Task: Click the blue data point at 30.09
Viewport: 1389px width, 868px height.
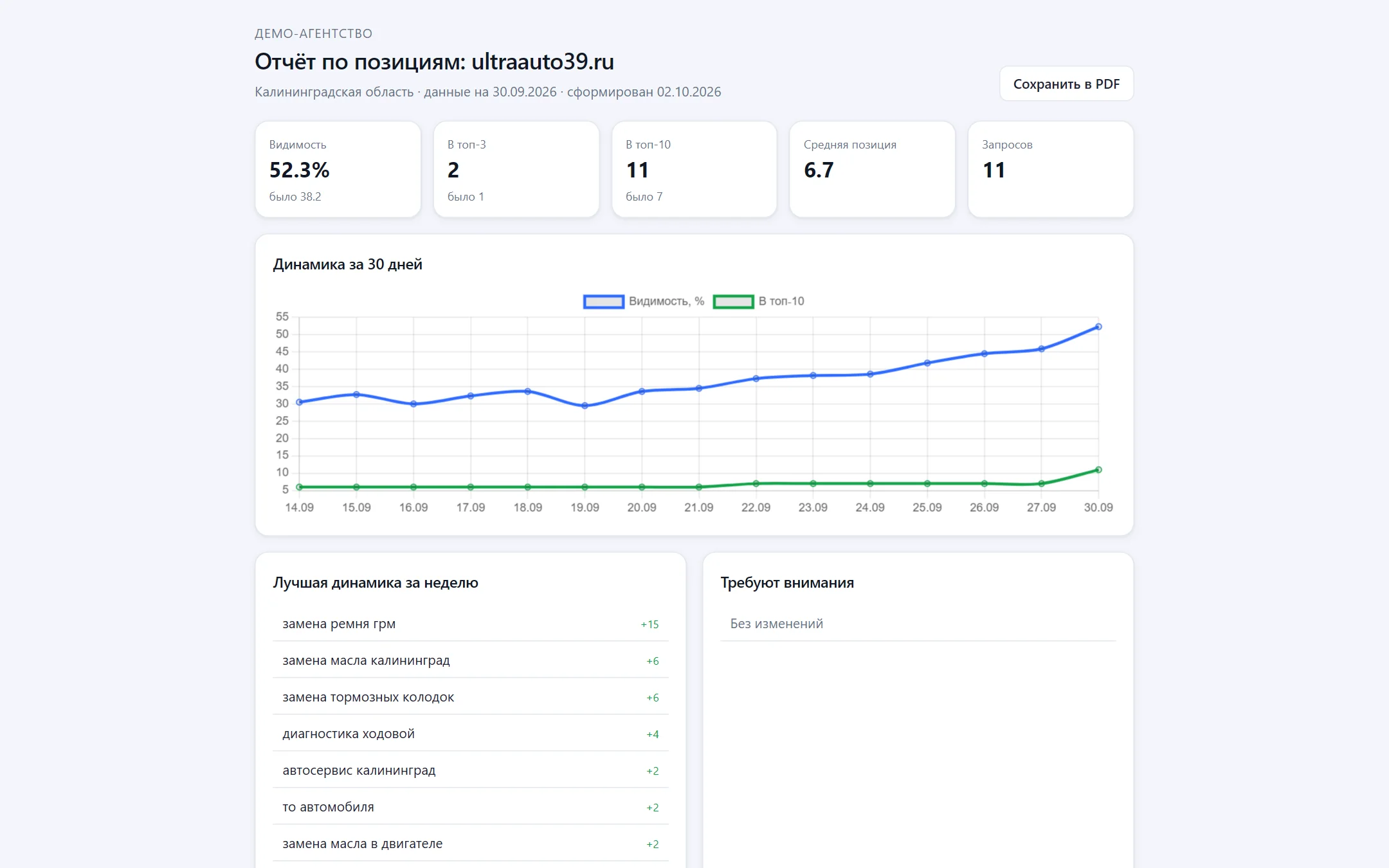Action: point(1098,327)
